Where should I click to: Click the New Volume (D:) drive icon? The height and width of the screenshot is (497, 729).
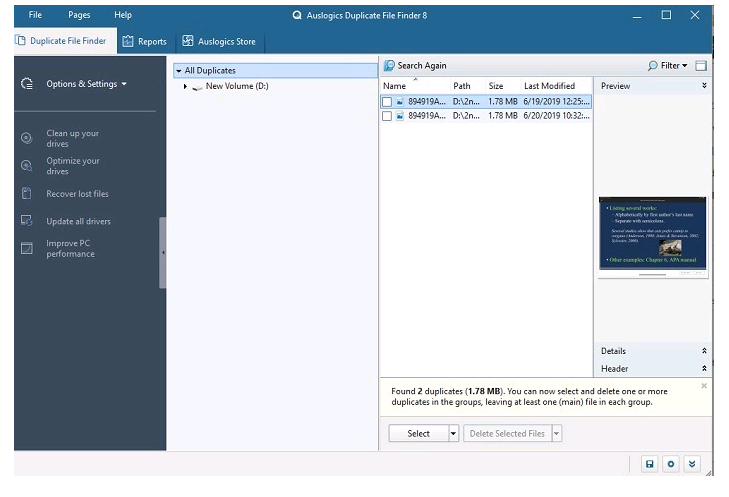(197, 87)
